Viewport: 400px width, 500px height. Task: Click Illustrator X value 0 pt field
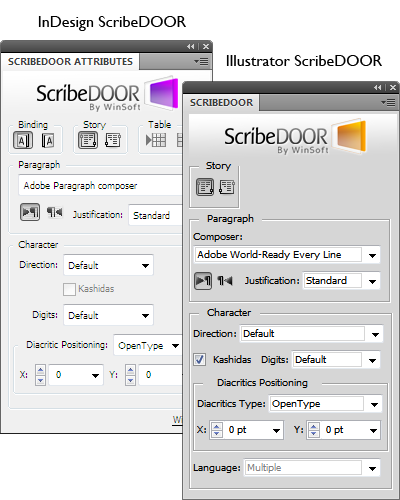[x=247, y=430]
